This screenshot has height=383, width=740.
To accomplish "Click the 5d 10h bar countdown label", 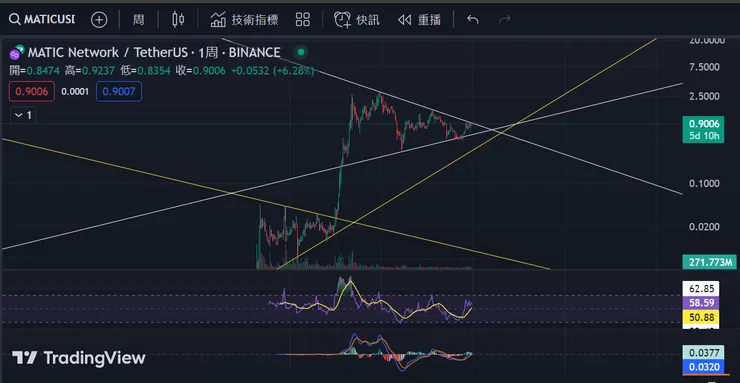I will click(704, 137).
